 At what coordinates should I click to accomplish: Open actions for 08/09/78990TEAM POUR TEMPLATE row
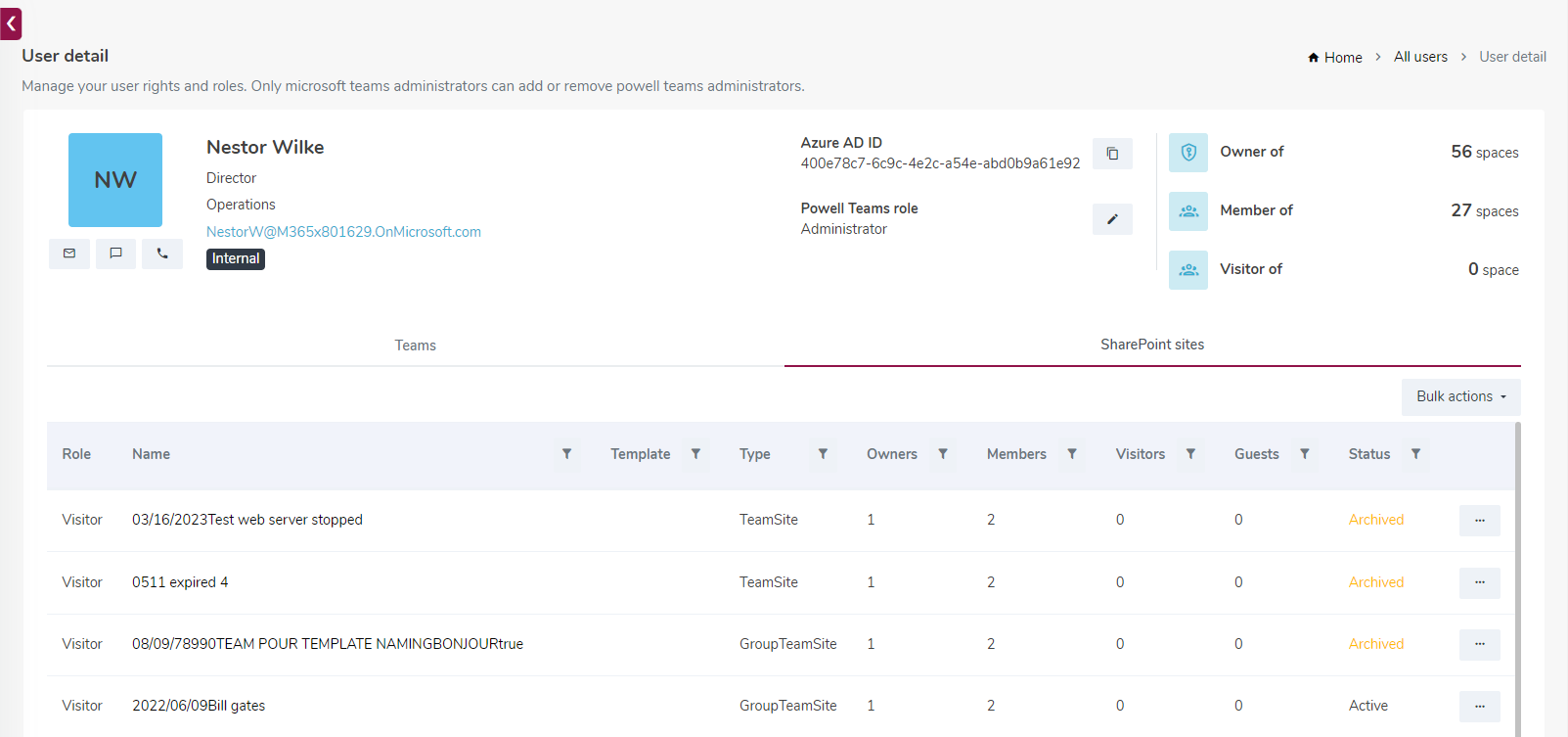click(x=1480, y=644)
